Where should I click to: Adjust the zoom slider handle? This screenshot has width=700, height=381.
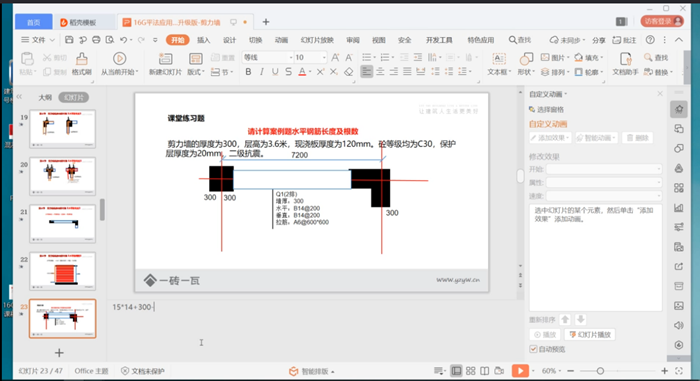[600, 371]
